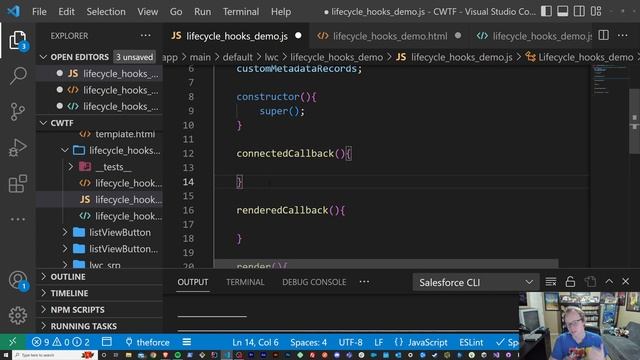
Task: Open the View menu
Action: click(x=147, y=11)
